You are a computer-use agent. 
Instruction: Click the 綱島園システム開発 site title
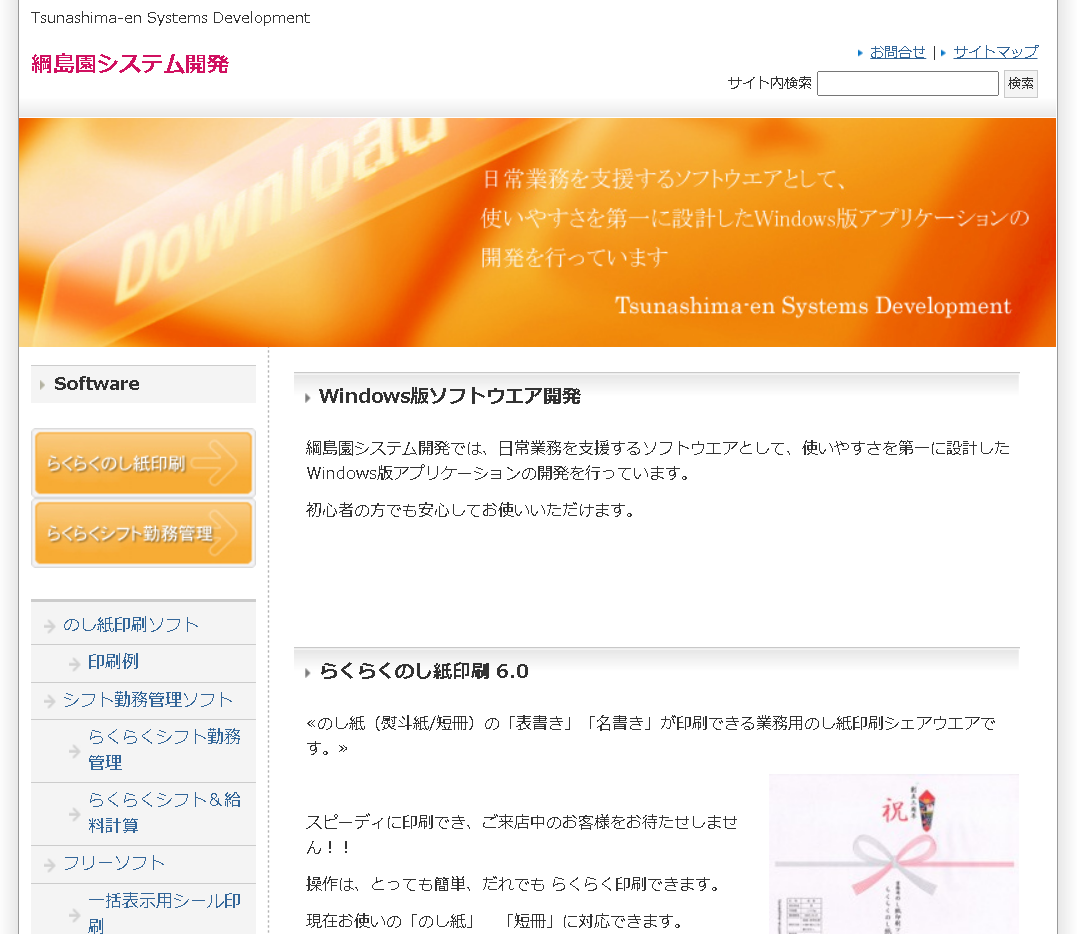click(130, 65)
